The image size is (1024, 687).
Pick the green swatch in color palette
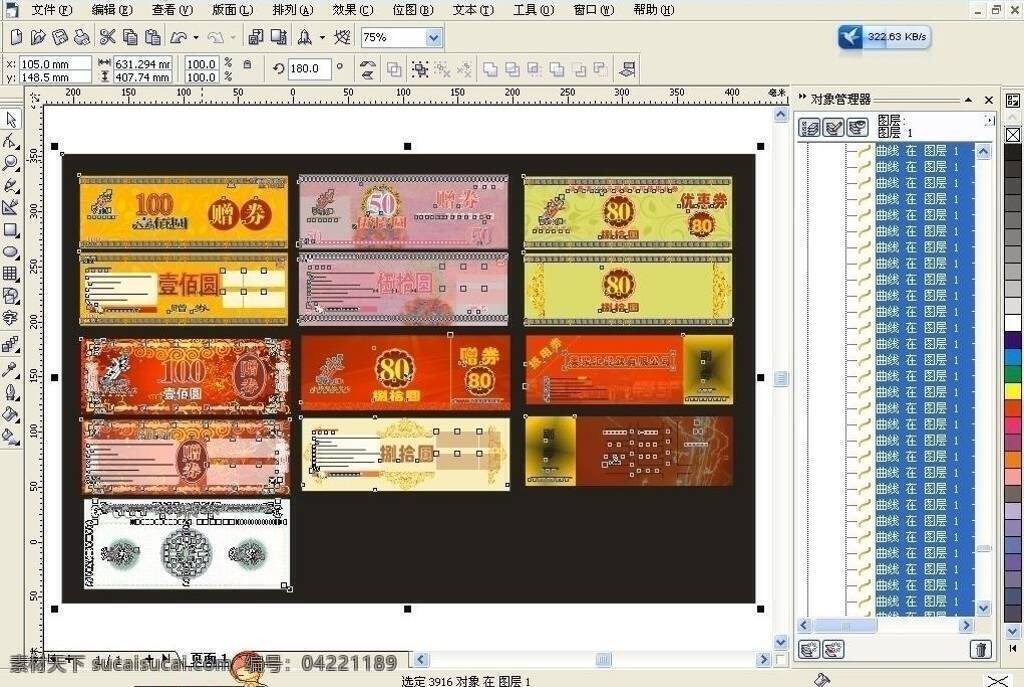coord(1013,374)
